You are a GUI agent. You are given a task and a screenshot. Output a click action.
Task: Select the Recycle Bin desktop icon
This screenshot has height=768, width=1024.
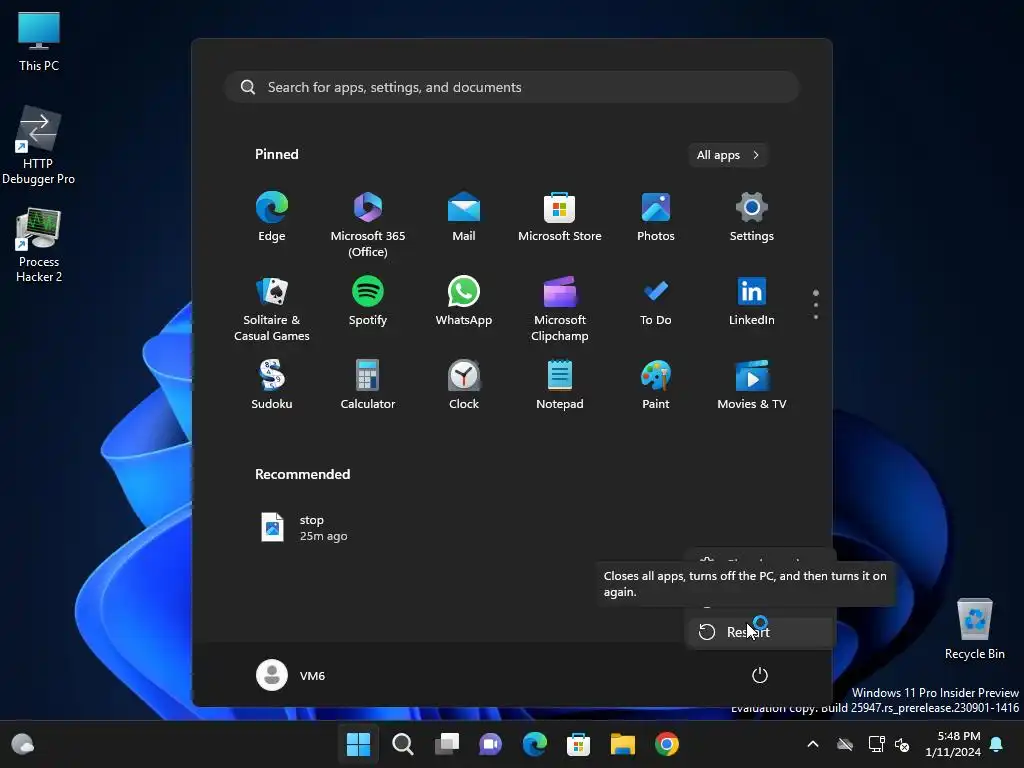click(x=974, y=629)
